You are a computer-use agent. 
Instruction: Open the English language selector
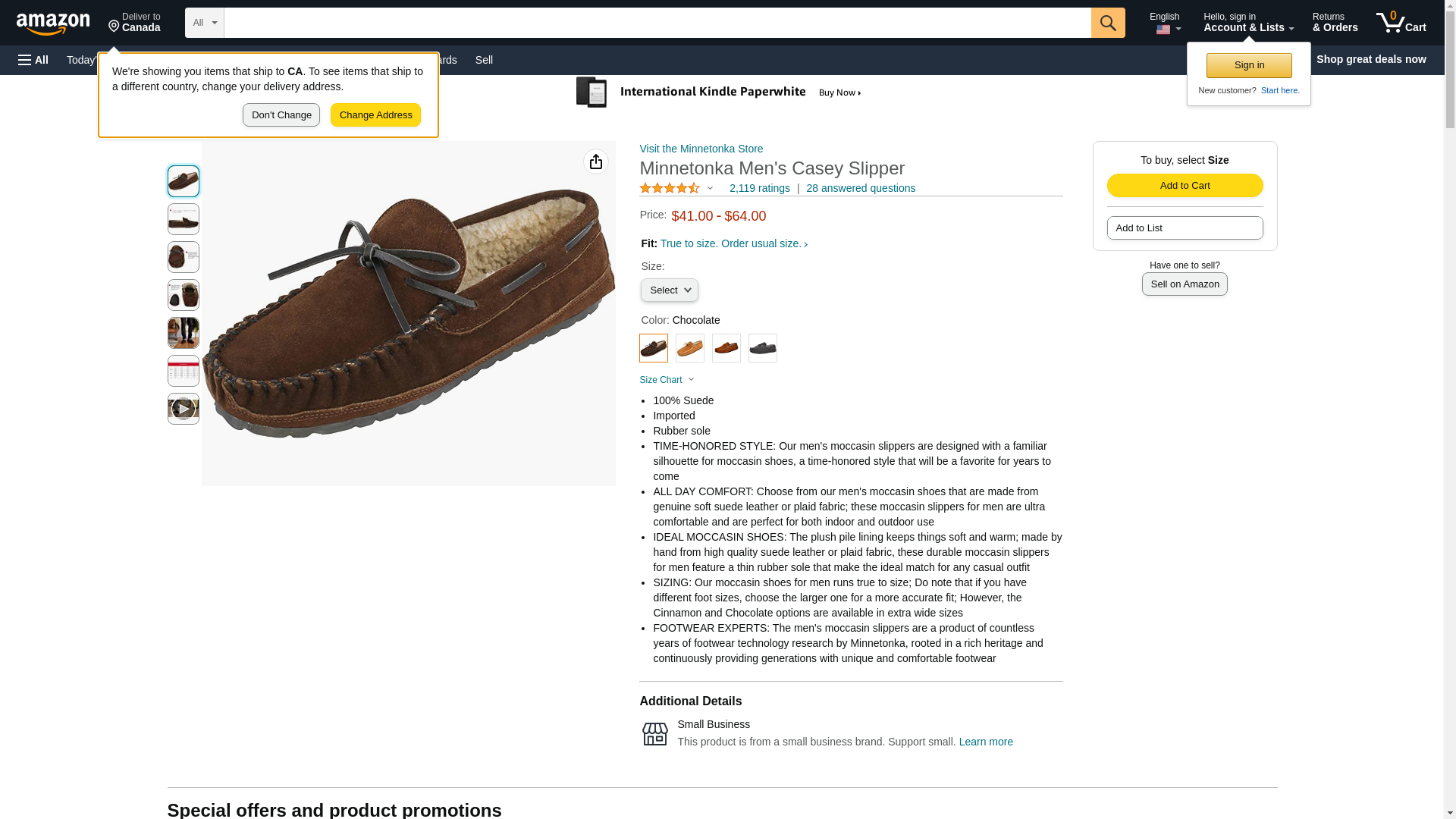pyautogui.click(x=1165, y=23)
